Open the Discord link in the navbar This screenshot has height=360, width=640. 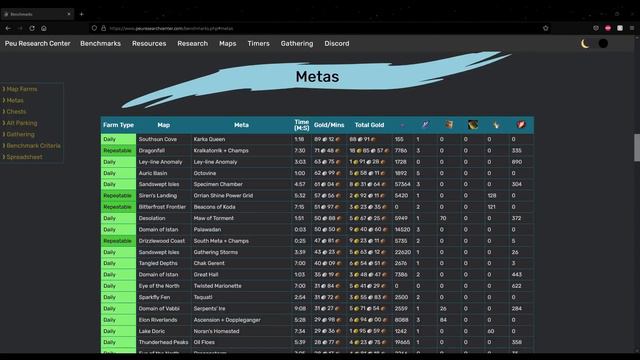coord(337,43)
